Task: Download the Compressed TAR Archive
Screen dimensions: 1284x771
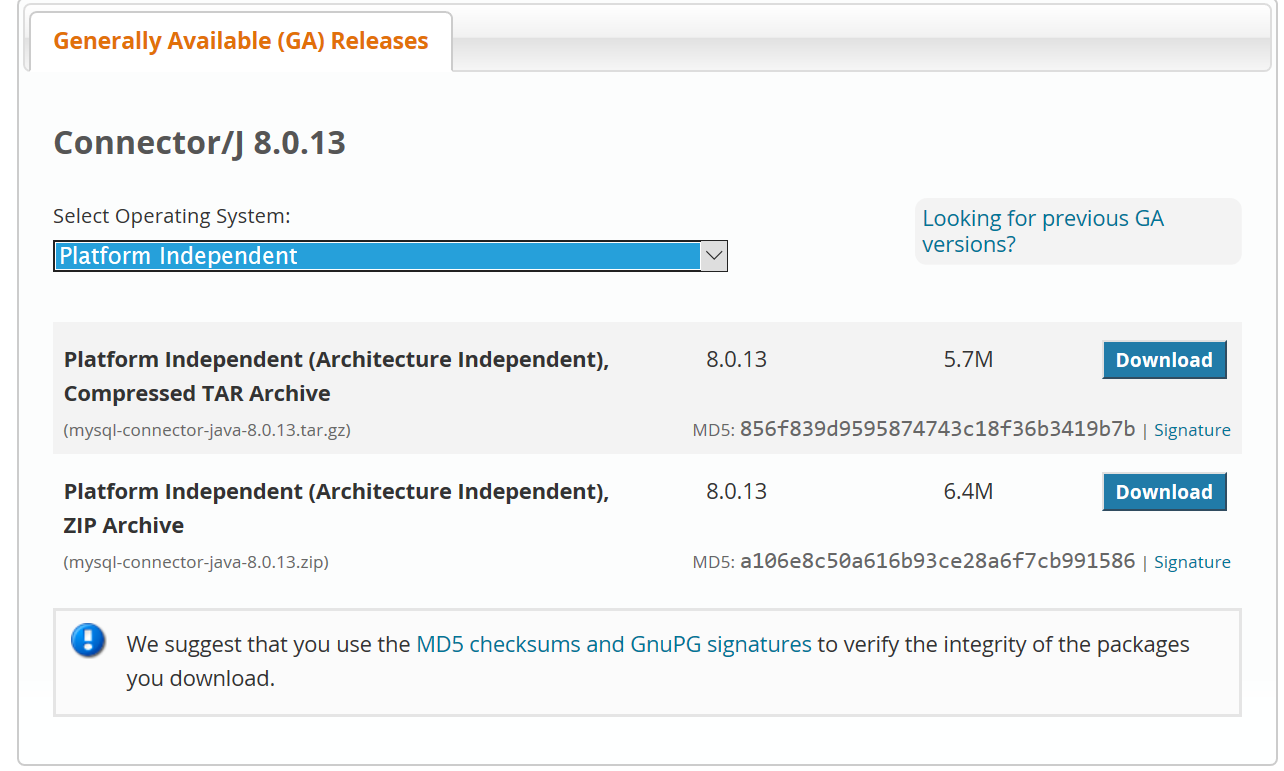Action: tap(1164, 359)
